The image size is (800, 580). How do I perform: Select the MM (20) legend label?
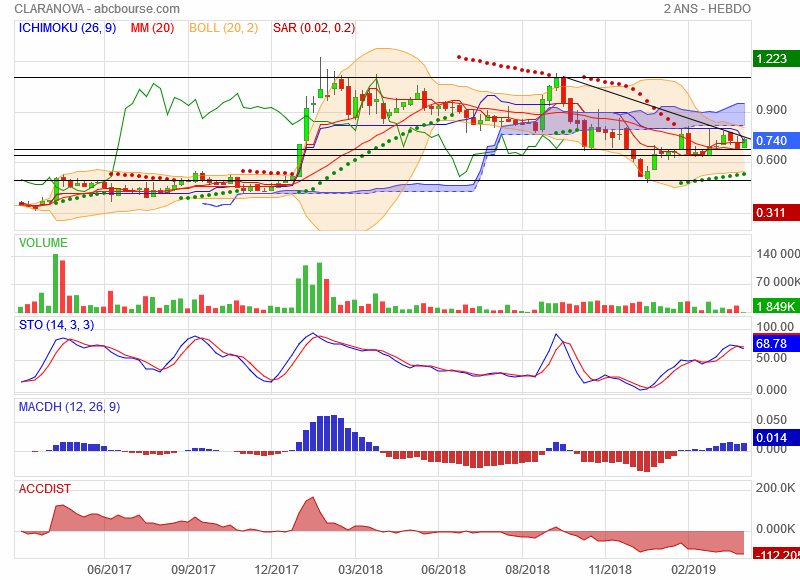click(152, 28)
